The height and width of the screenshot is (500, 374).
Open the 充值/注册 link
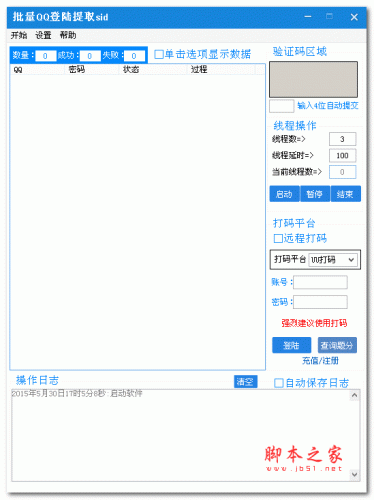coord(320,361)
